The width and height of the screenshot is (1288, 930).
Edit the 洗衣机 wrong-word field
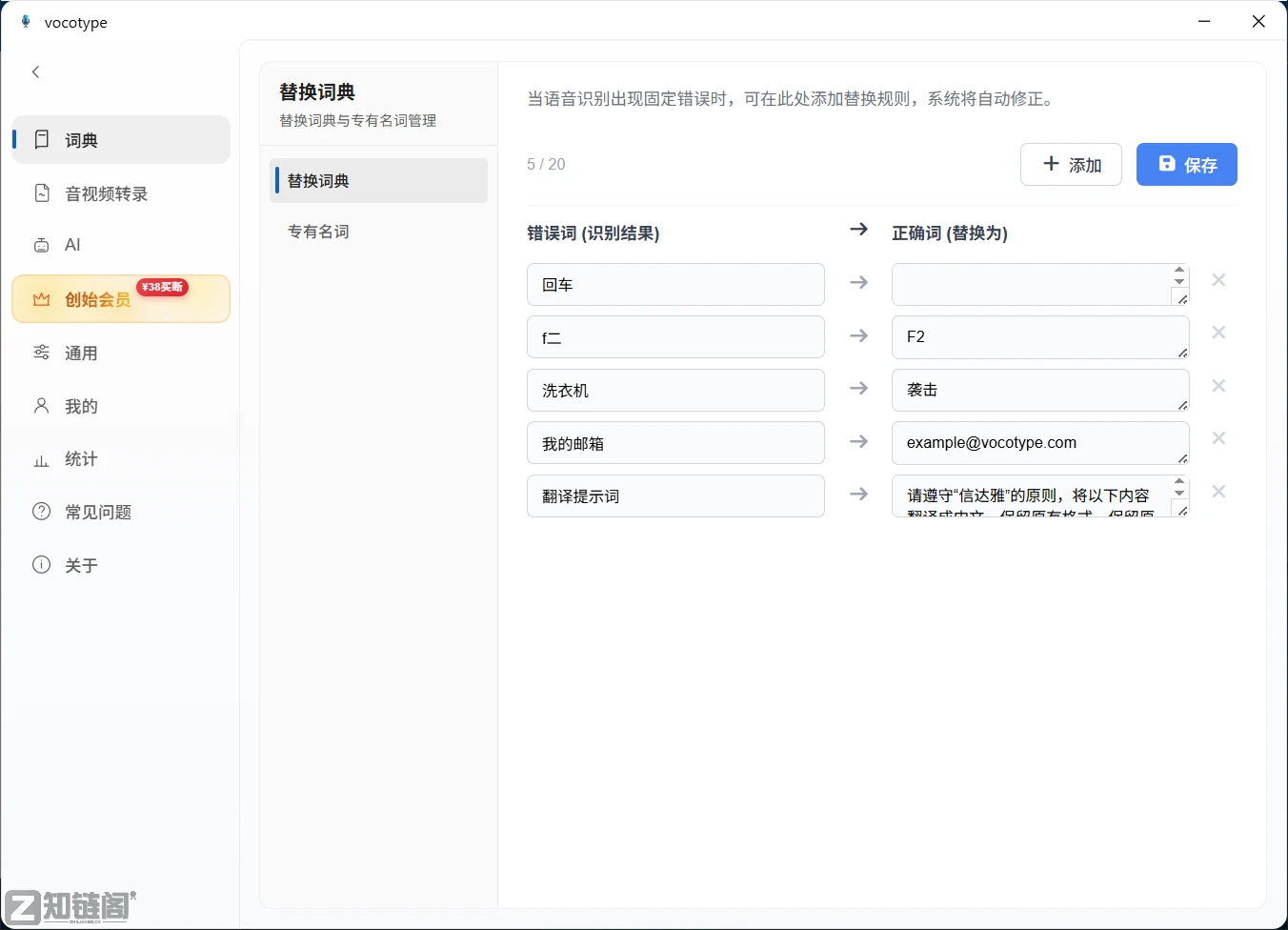pyautogui.click(x=675, y=390)
